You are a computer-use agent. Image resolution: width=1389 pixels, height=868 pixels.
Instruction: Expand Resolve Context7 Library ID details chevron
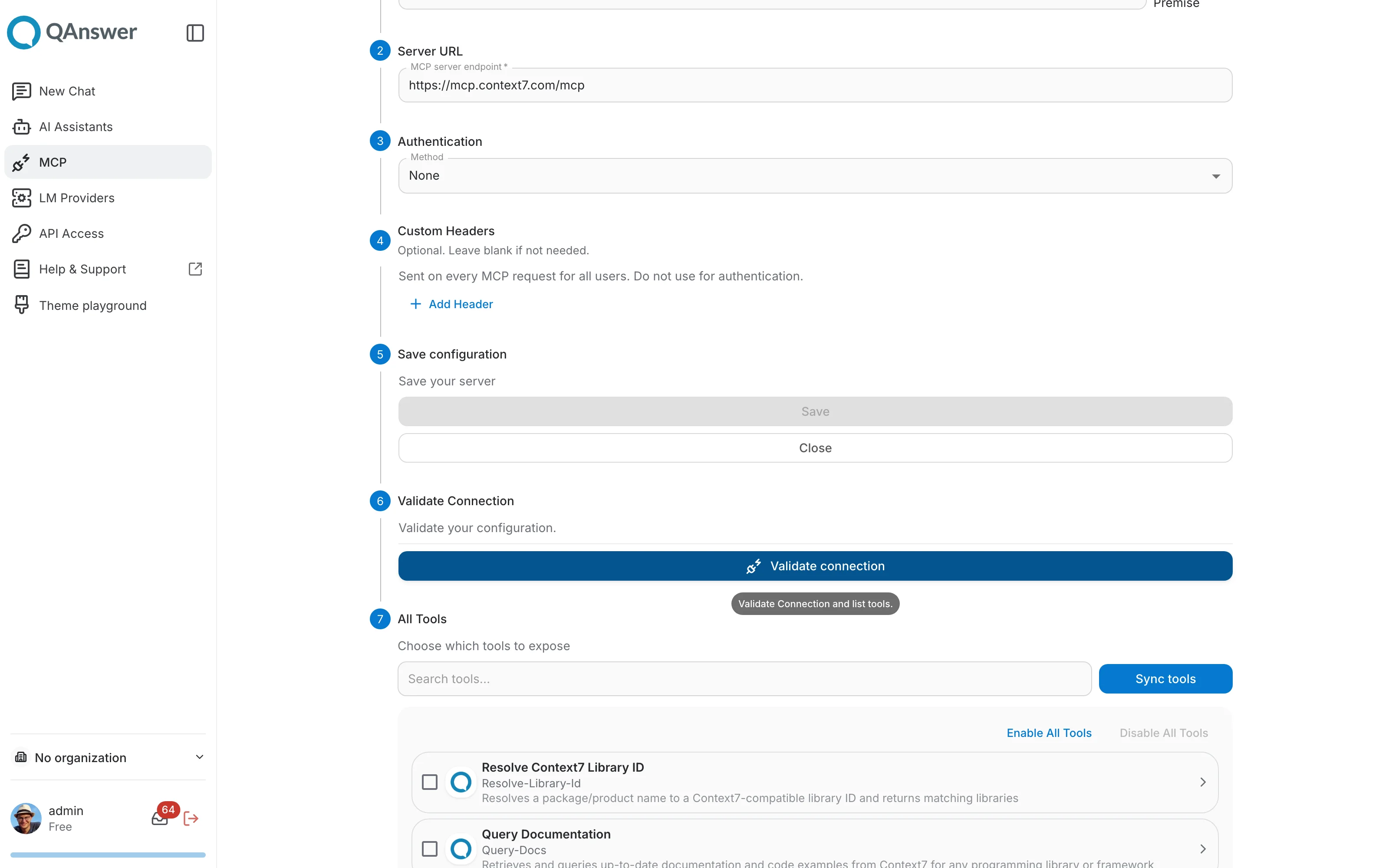1202,782
